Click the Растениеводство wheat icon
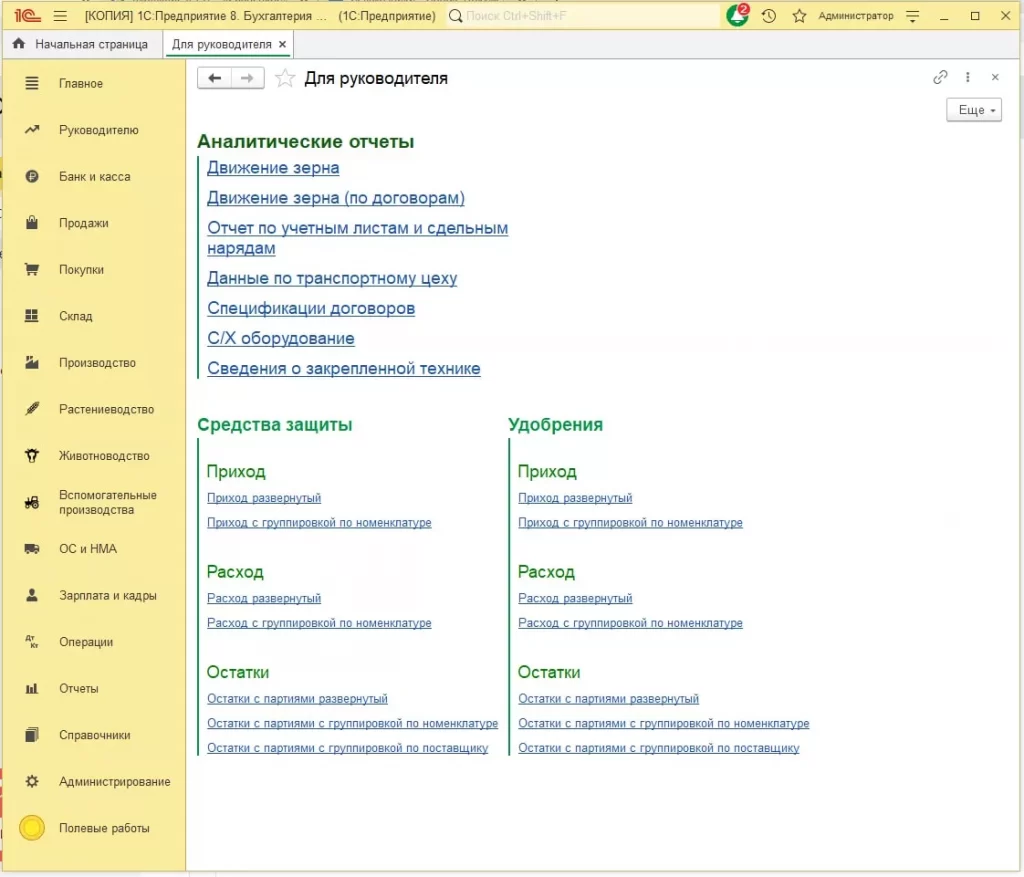 pyautogui.click(x=31, y=409)
